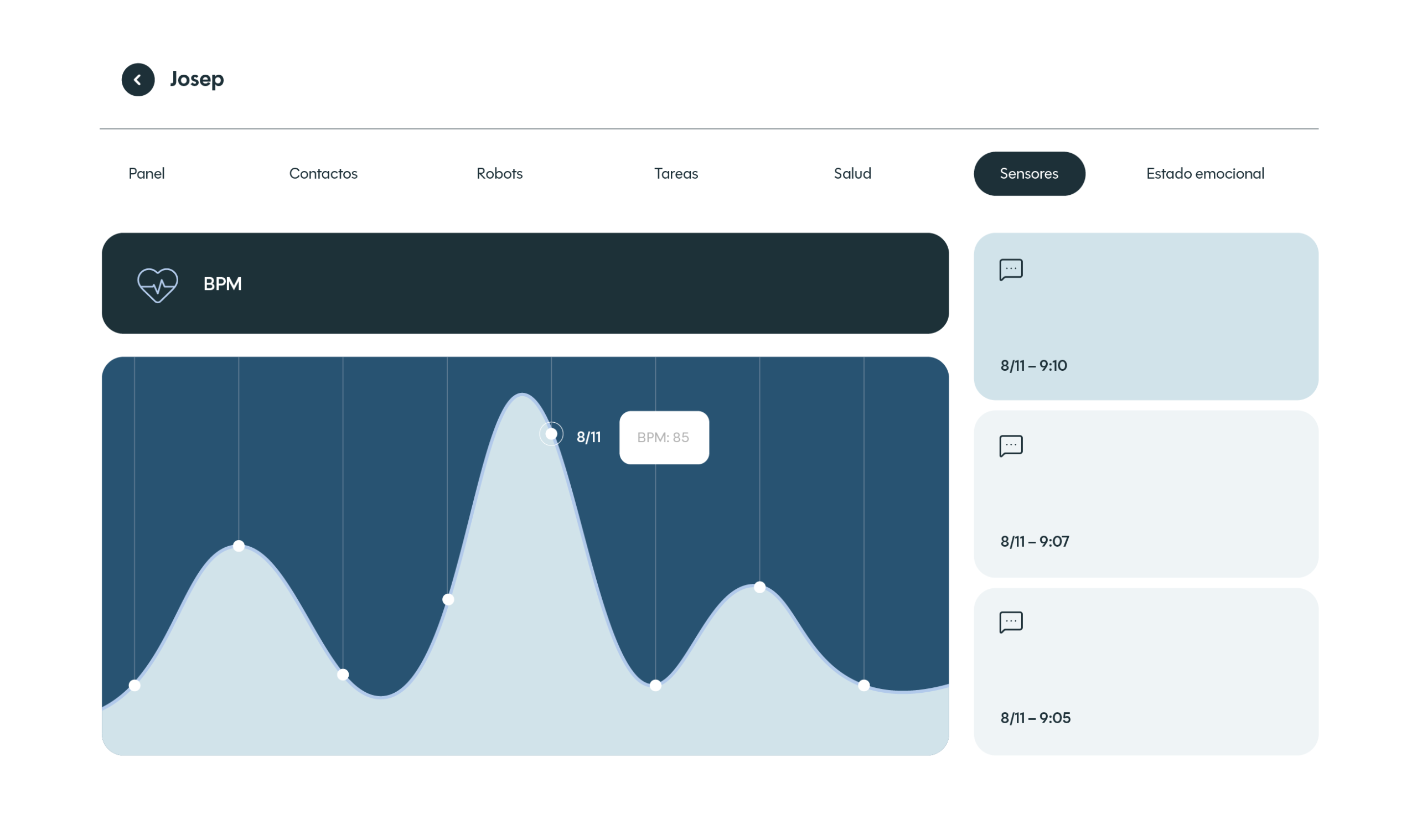Click the data point atop the first peak

239,546
